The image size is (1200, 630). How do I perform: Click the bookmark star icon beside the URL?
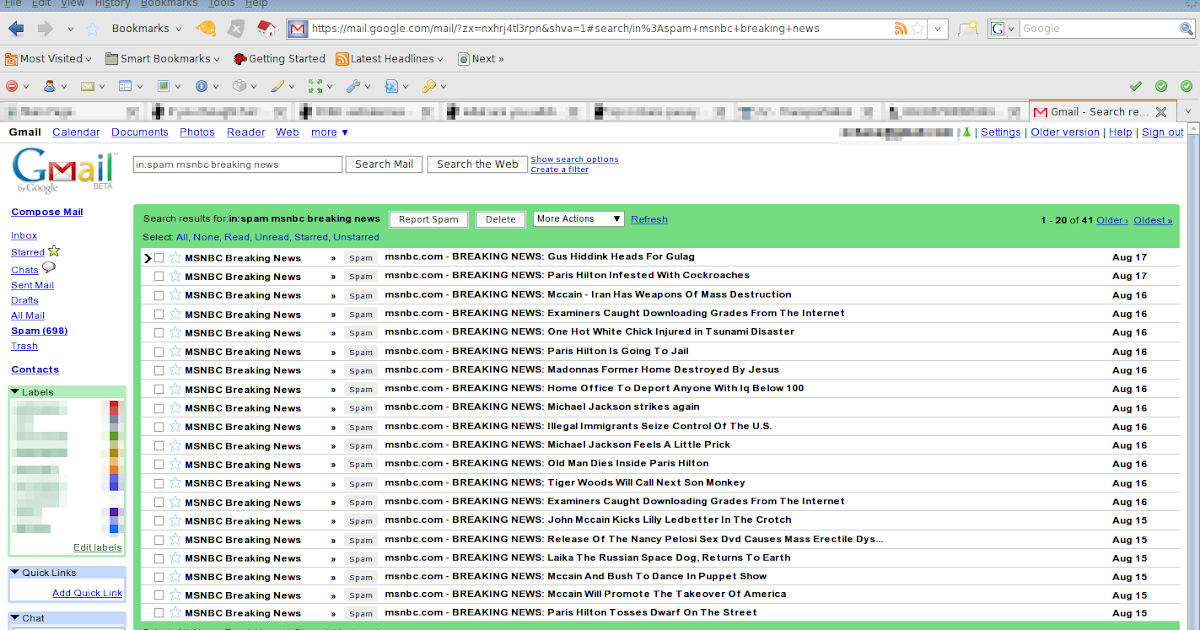(x=917, y=28)
